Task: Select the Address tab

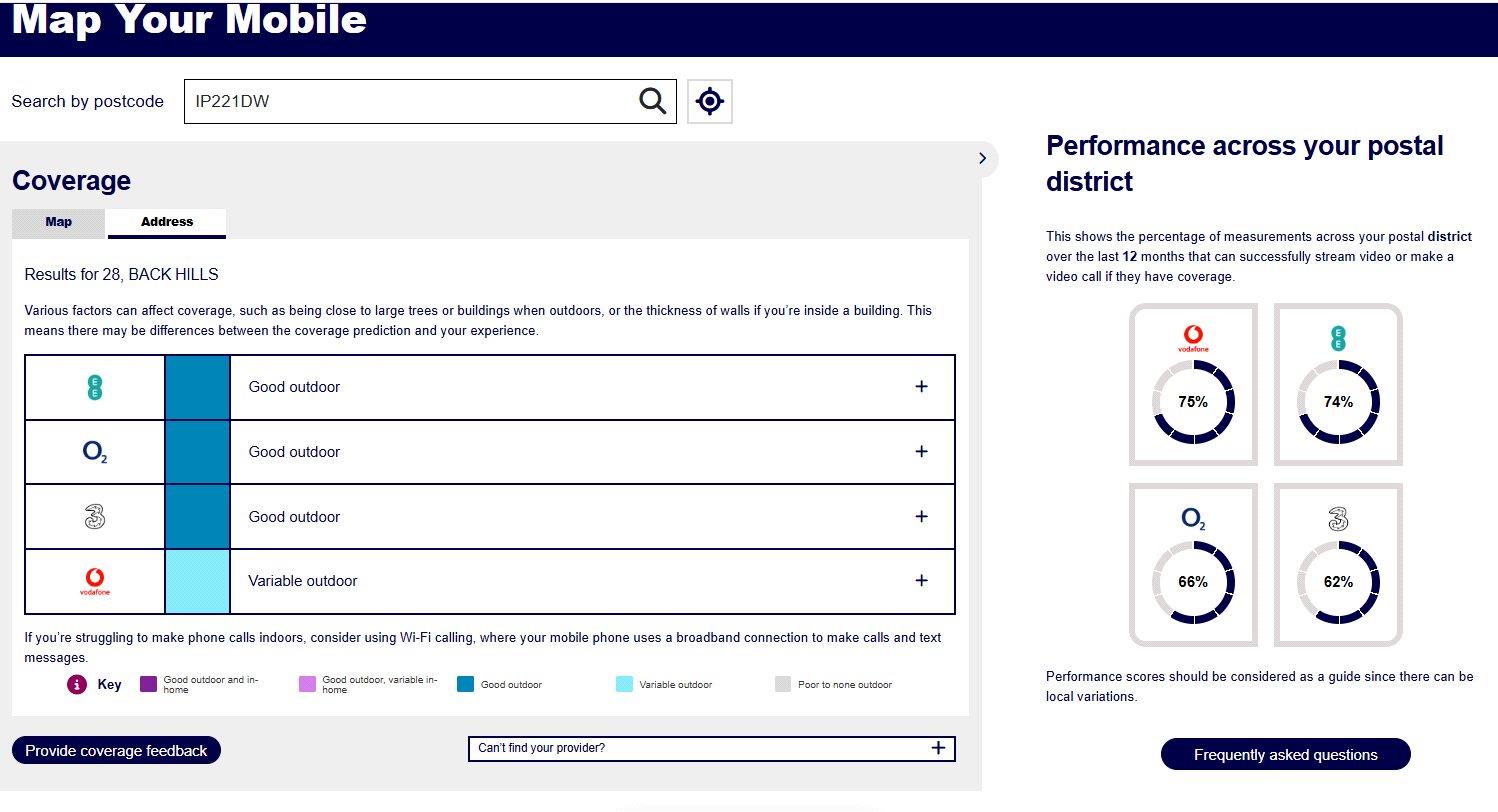Action: pyautogui.click(x=167, y=223)
